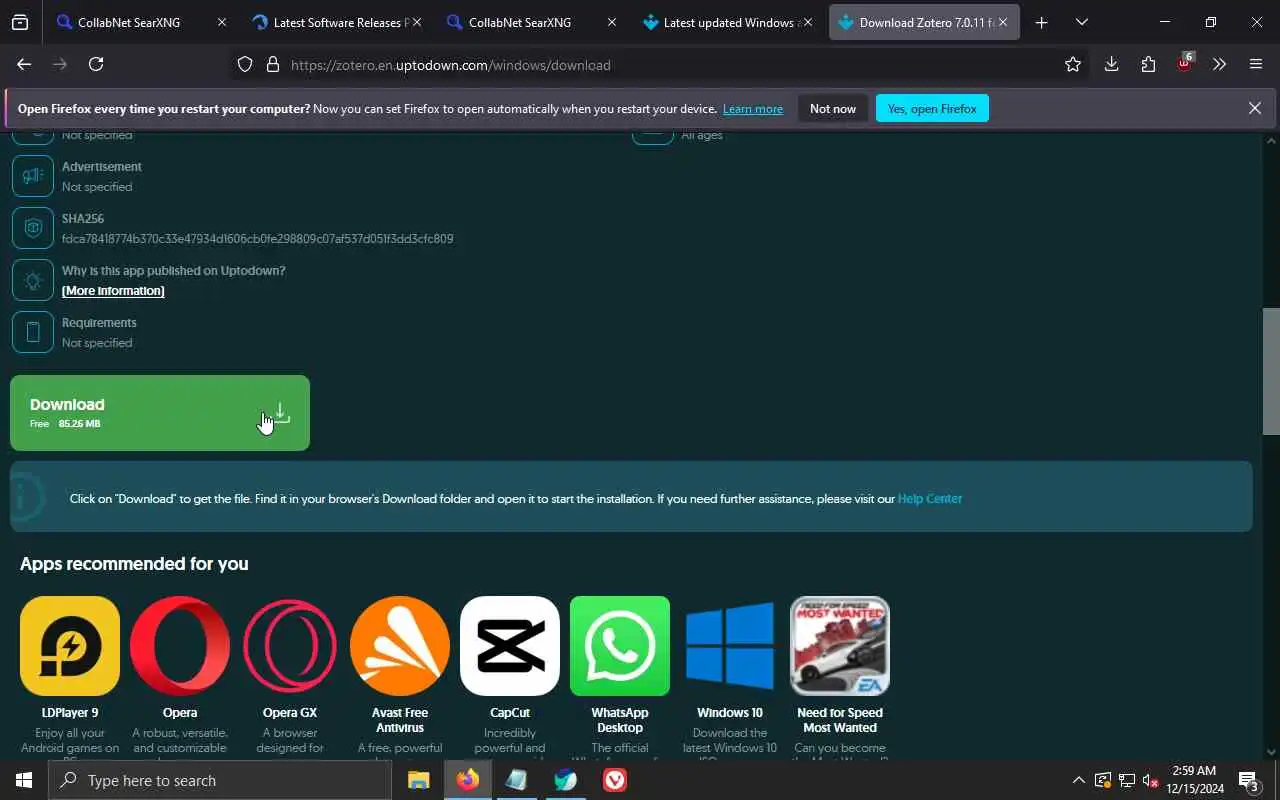Click the info icon in instruction banner

pos(27,496)
